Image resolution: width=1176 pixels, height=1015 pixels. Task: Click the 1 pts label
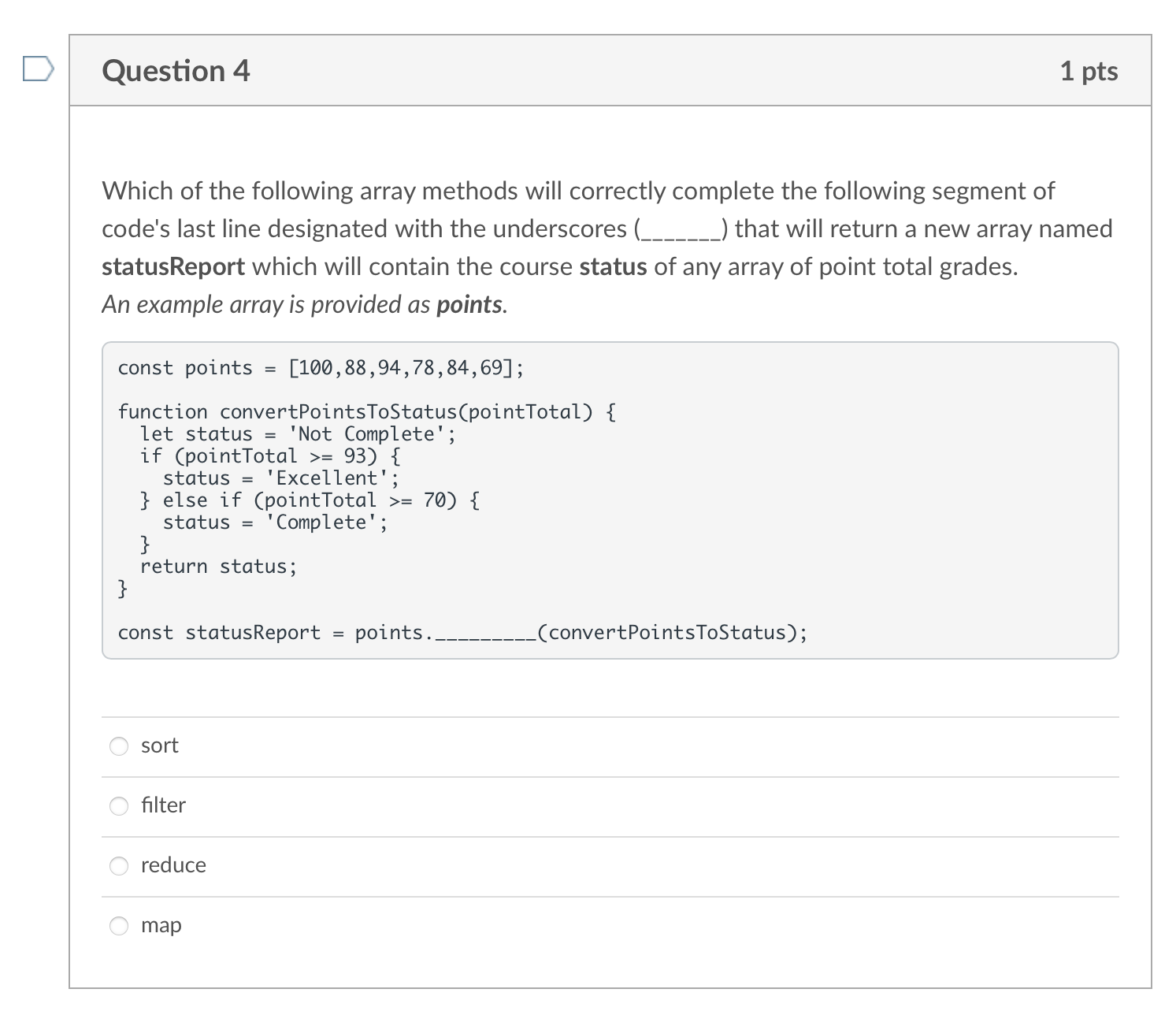[1089, 70]
